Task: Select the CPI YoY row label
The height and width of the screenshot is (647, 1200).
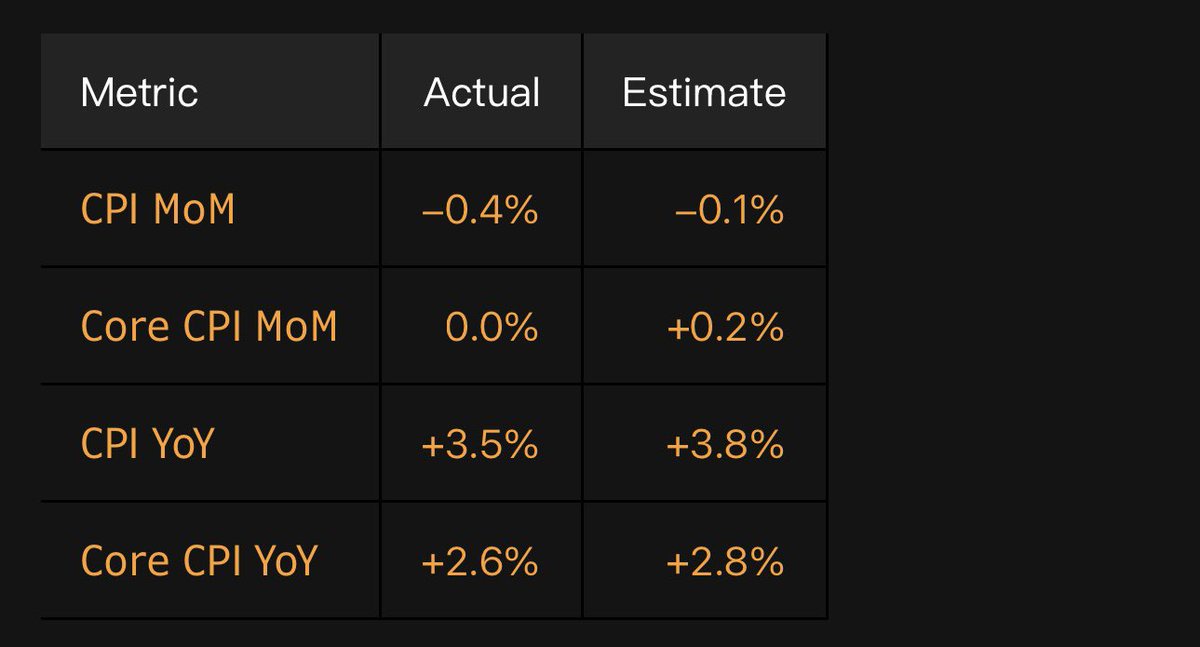Action: point(147,444)
